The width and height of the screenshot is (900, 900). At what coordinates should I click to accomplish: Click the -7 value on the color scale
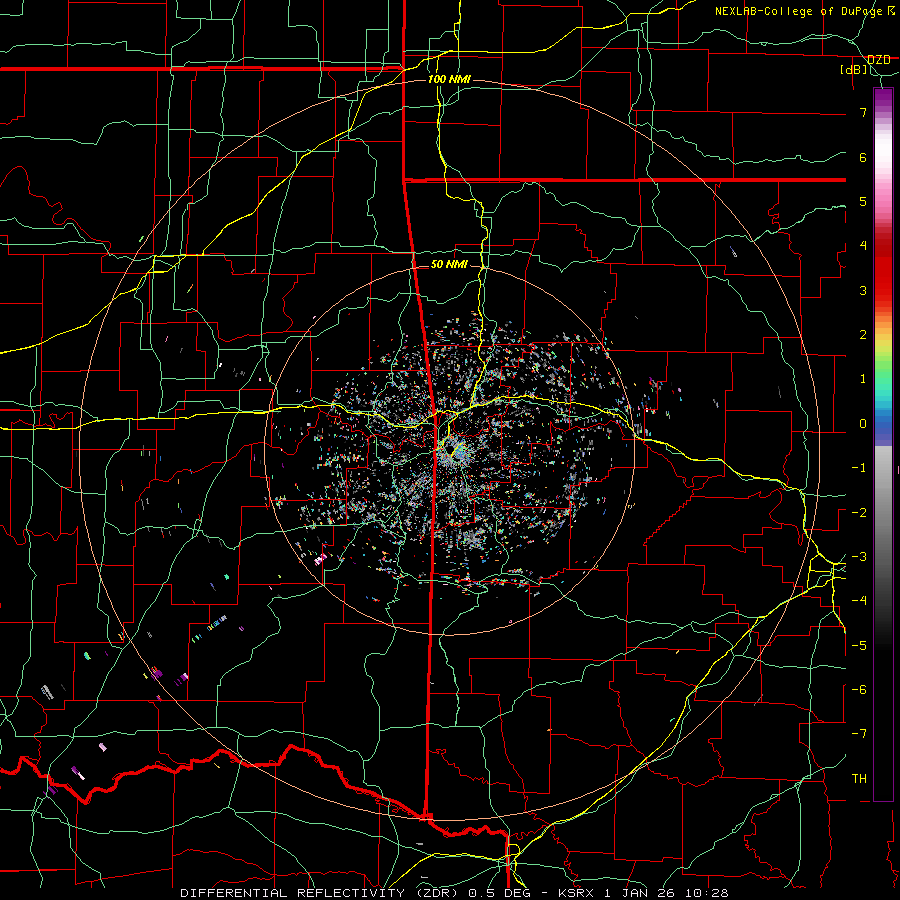859,734
